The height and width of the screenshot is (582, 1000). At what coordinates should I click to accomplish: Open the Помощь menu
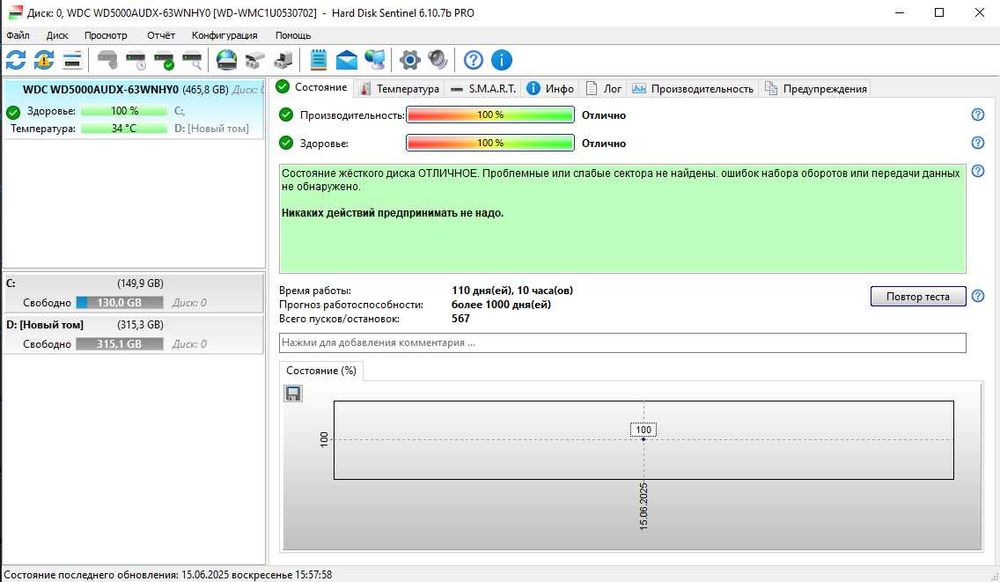293,35
